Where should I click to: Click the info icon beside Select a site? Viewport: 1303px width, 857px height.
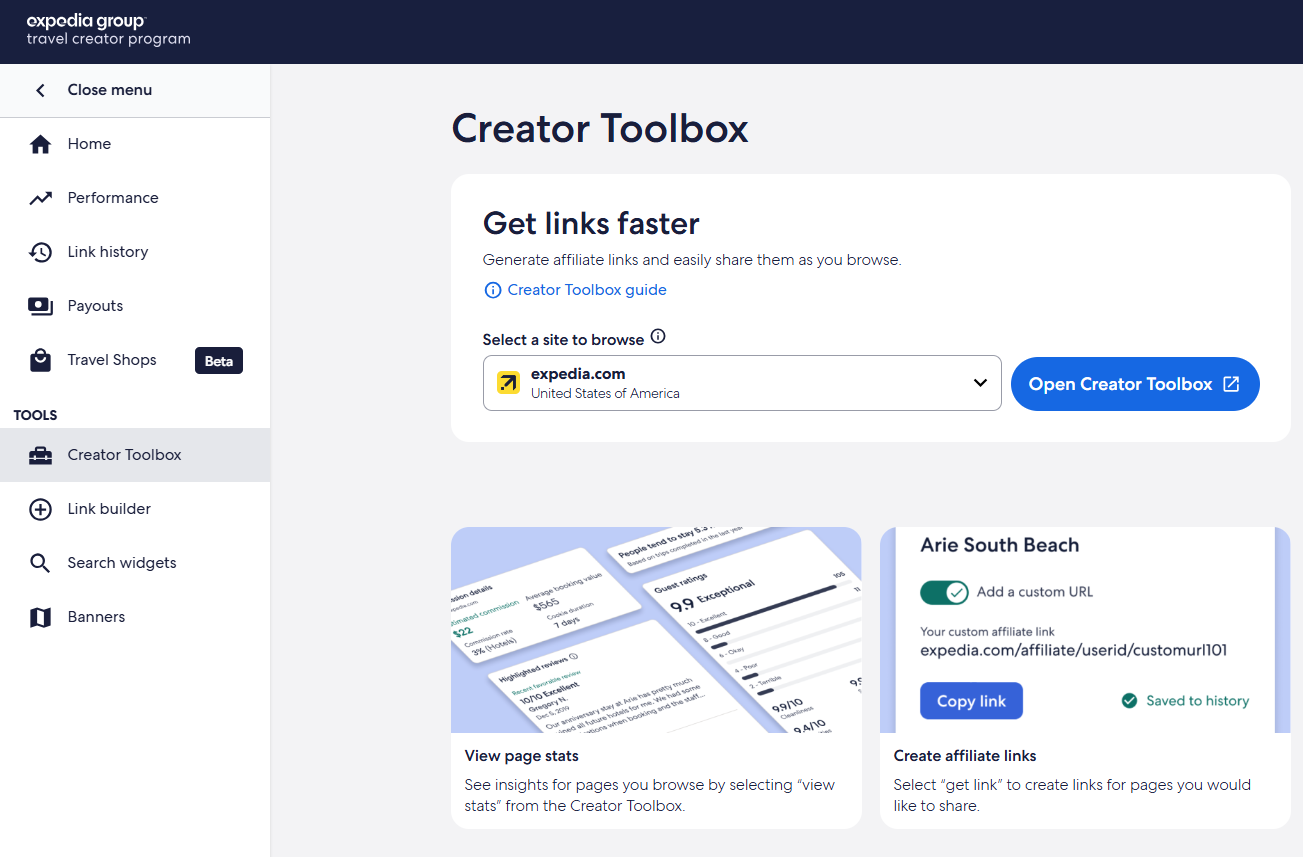[658, 337]
